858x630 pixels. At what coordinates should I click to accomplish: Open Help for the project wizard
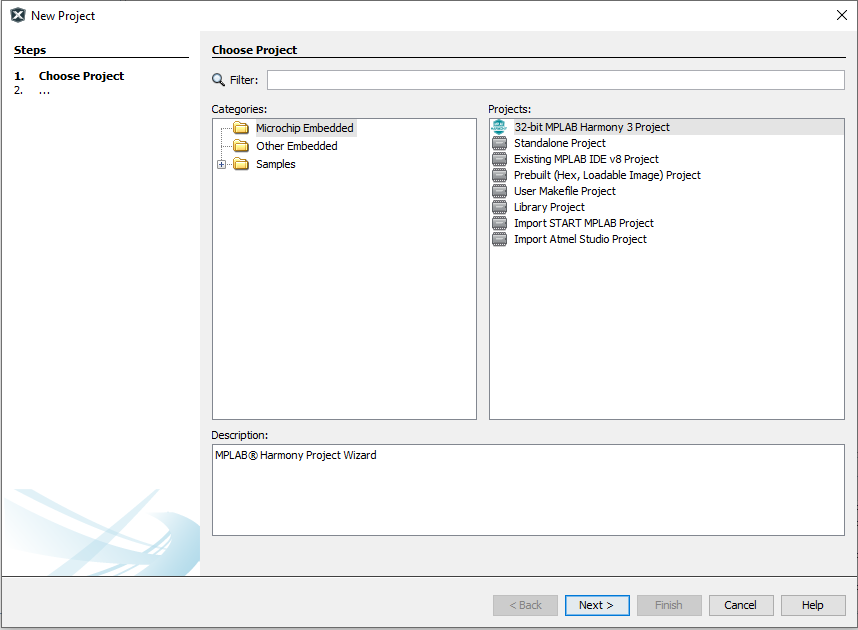tap(812, 605)
